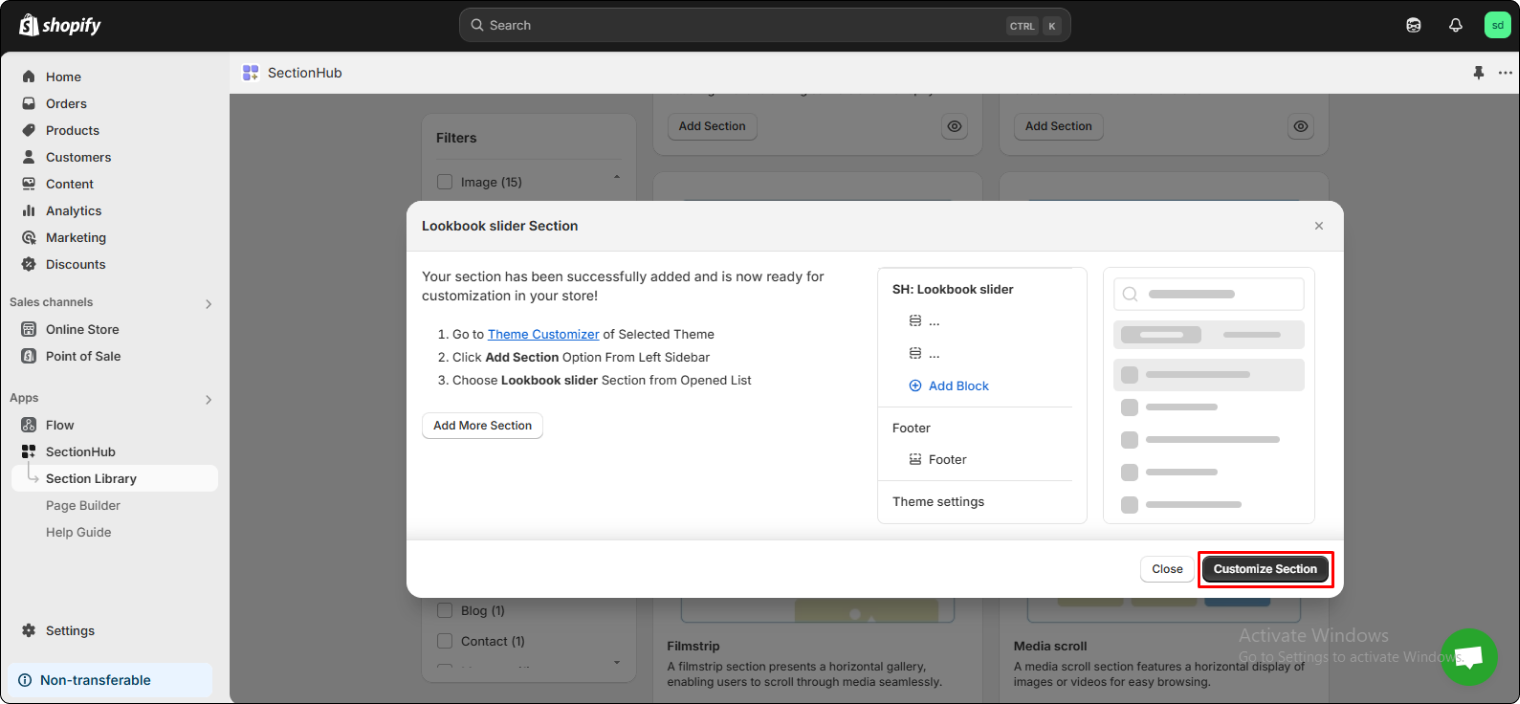Close the Lookbook slider dialog with X
1520x704 pixels.
[1318, 226]
